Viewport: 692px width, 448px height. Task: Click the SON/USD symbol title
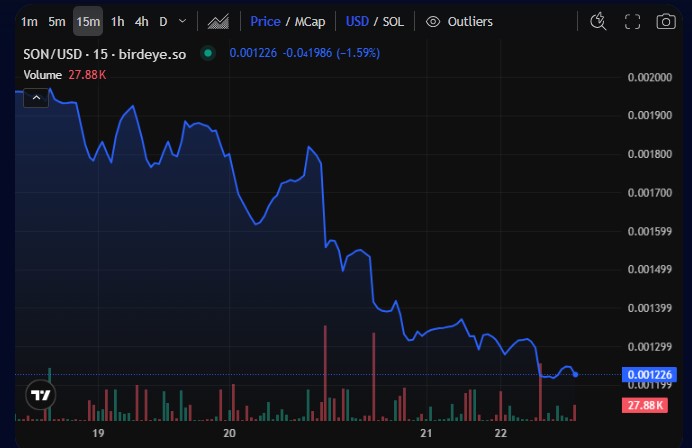coord(106,53)
